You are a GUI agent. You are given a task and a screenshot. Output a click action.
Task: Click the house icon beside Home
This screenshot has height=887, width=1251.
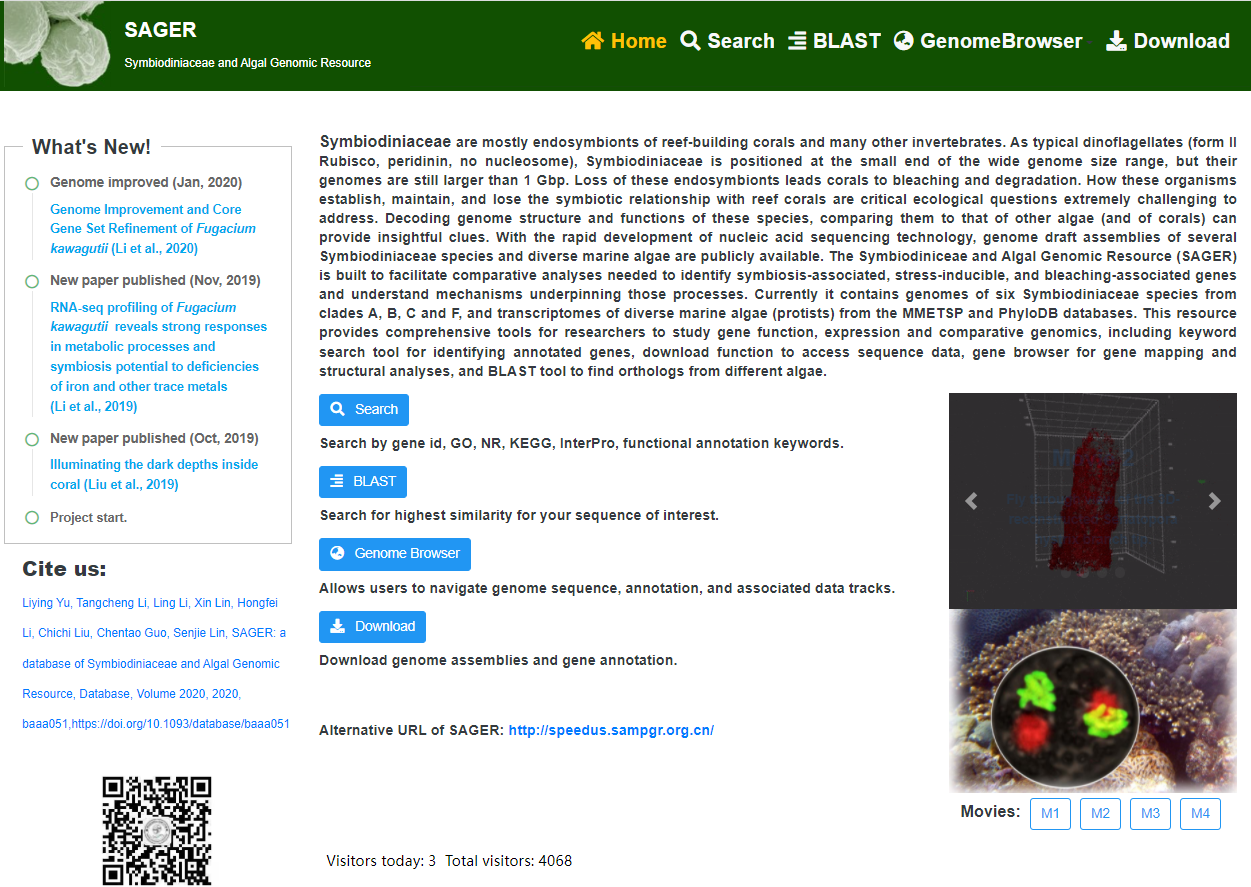pos(593,41)
